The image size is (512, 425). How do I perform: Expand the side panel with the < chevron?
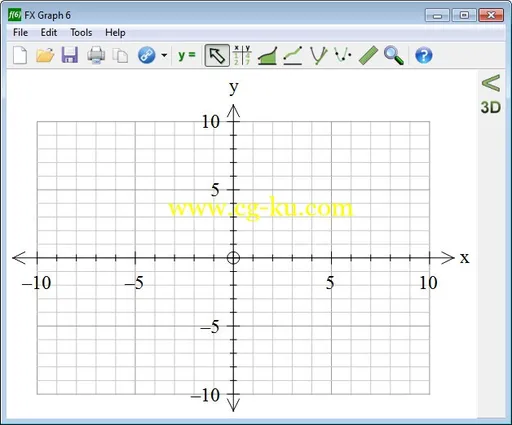click(x=491, y=83)
